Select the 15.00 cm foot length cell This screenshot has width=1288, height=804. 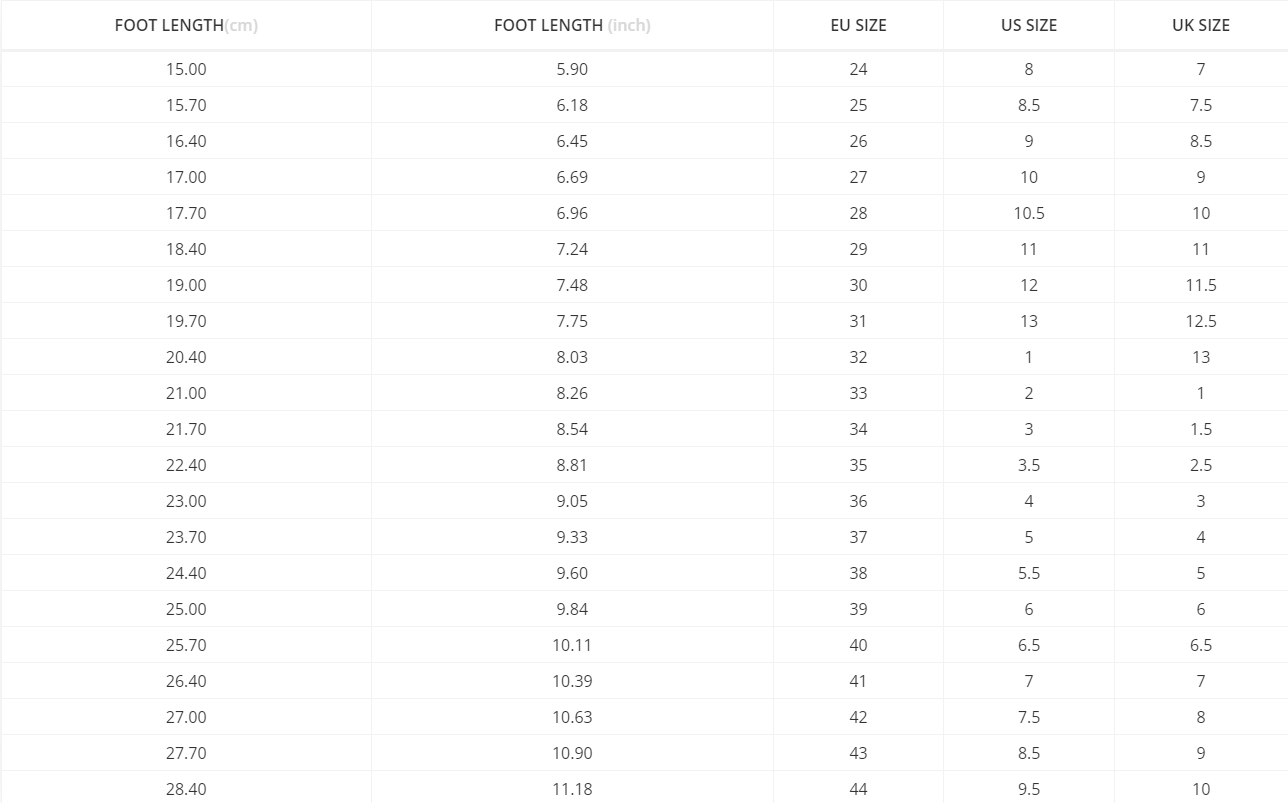pyautogui.click(x=186, y=69)
